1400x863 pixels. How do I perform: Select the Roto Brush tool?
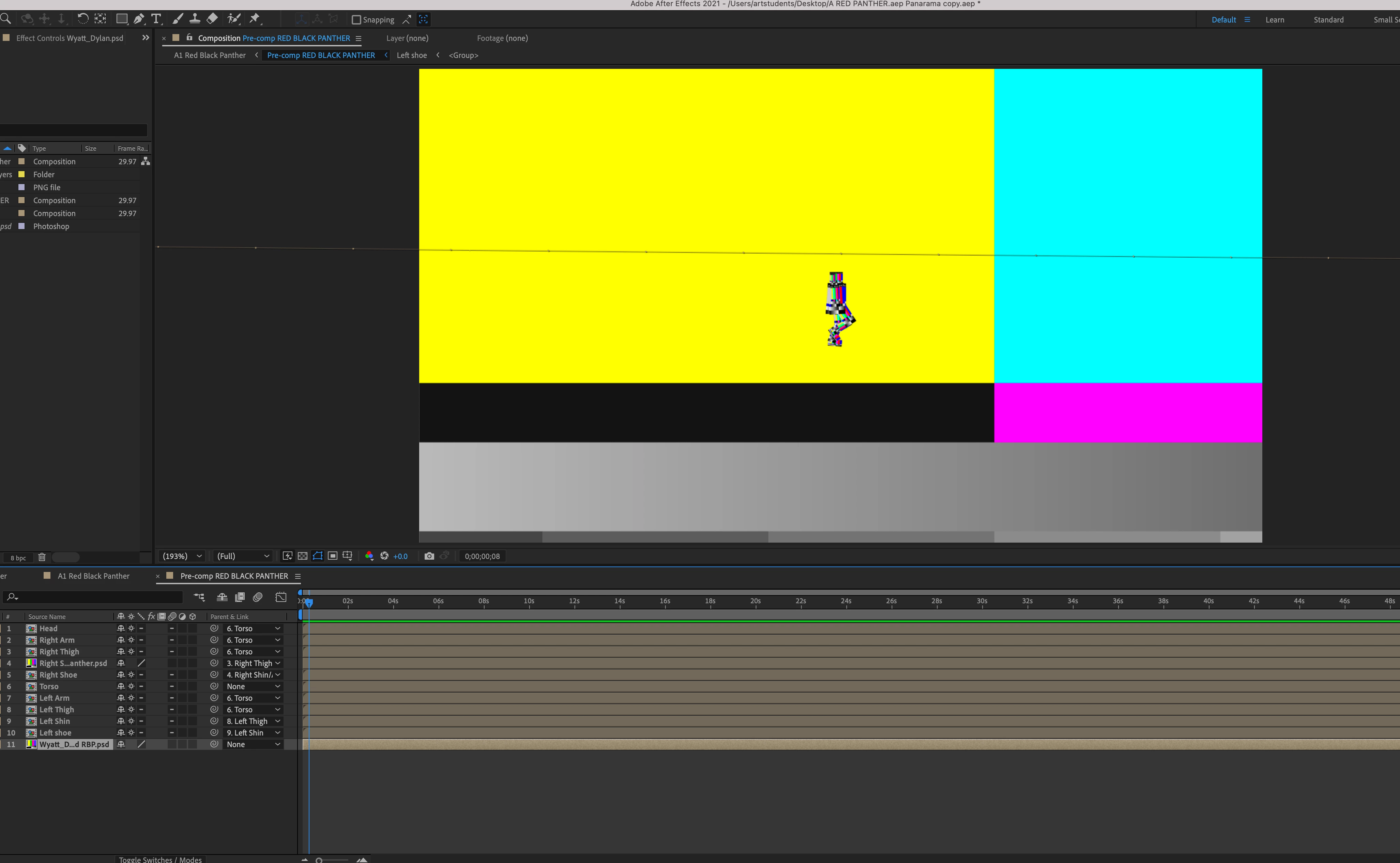point(233,19)
